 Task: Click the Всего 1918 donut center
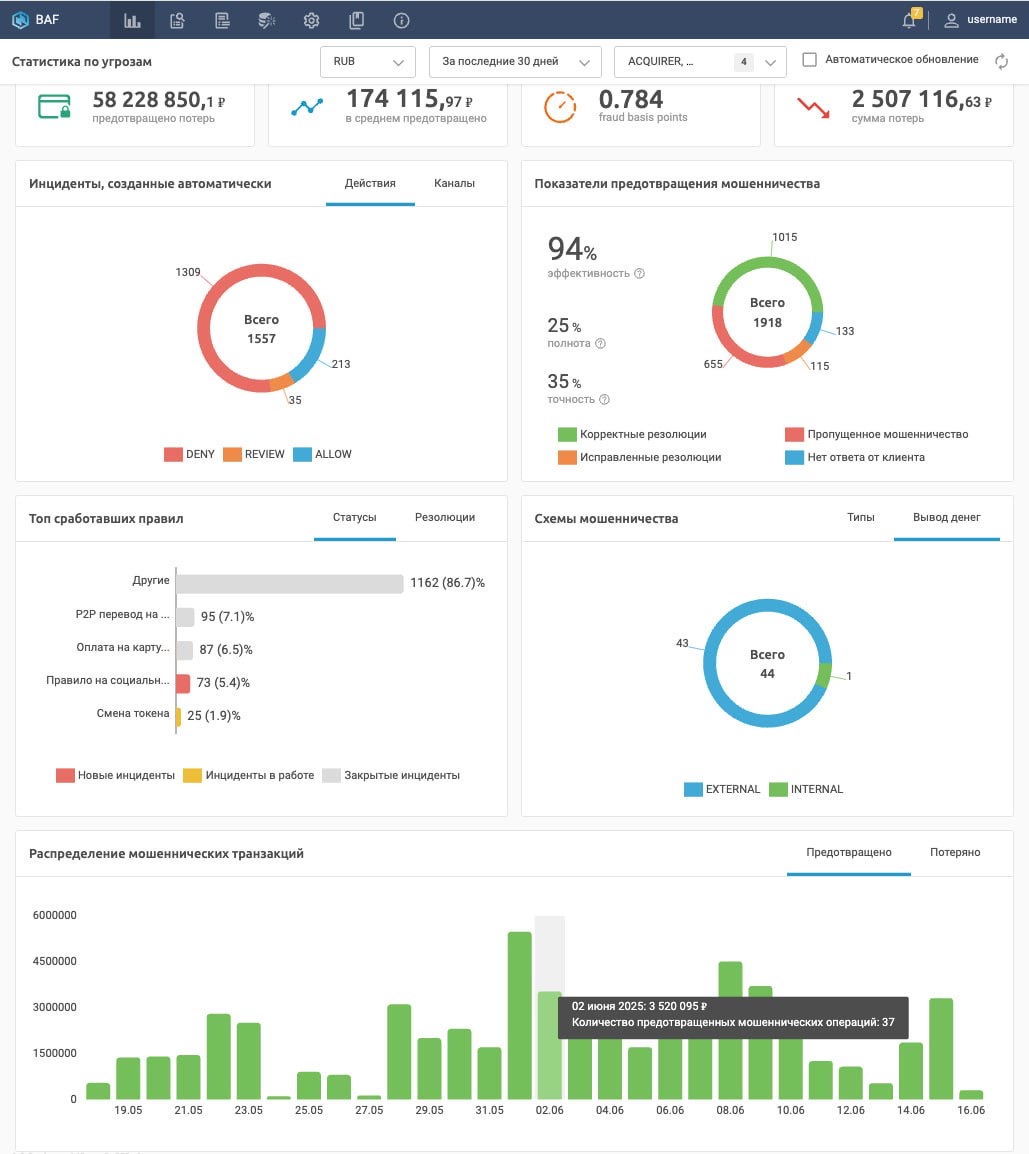(767, 312)
